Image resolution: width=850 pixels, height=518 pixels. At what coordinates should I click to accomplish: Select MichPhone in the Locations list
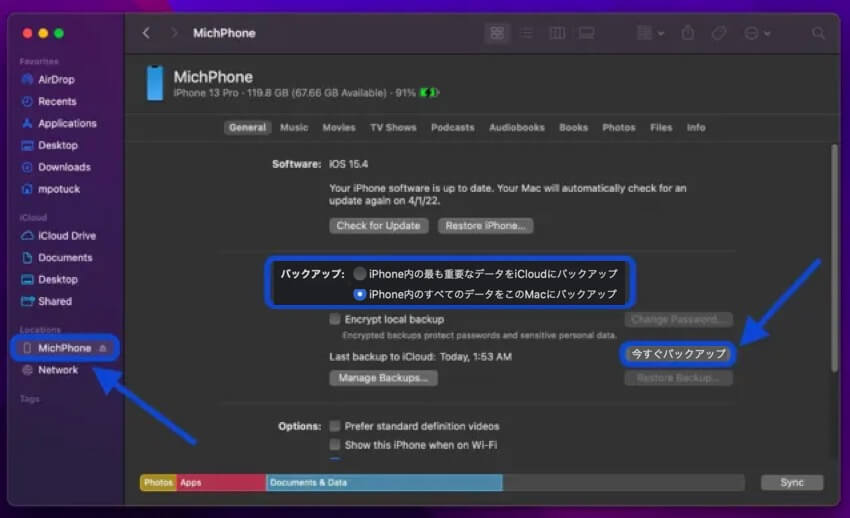point(64,348)
